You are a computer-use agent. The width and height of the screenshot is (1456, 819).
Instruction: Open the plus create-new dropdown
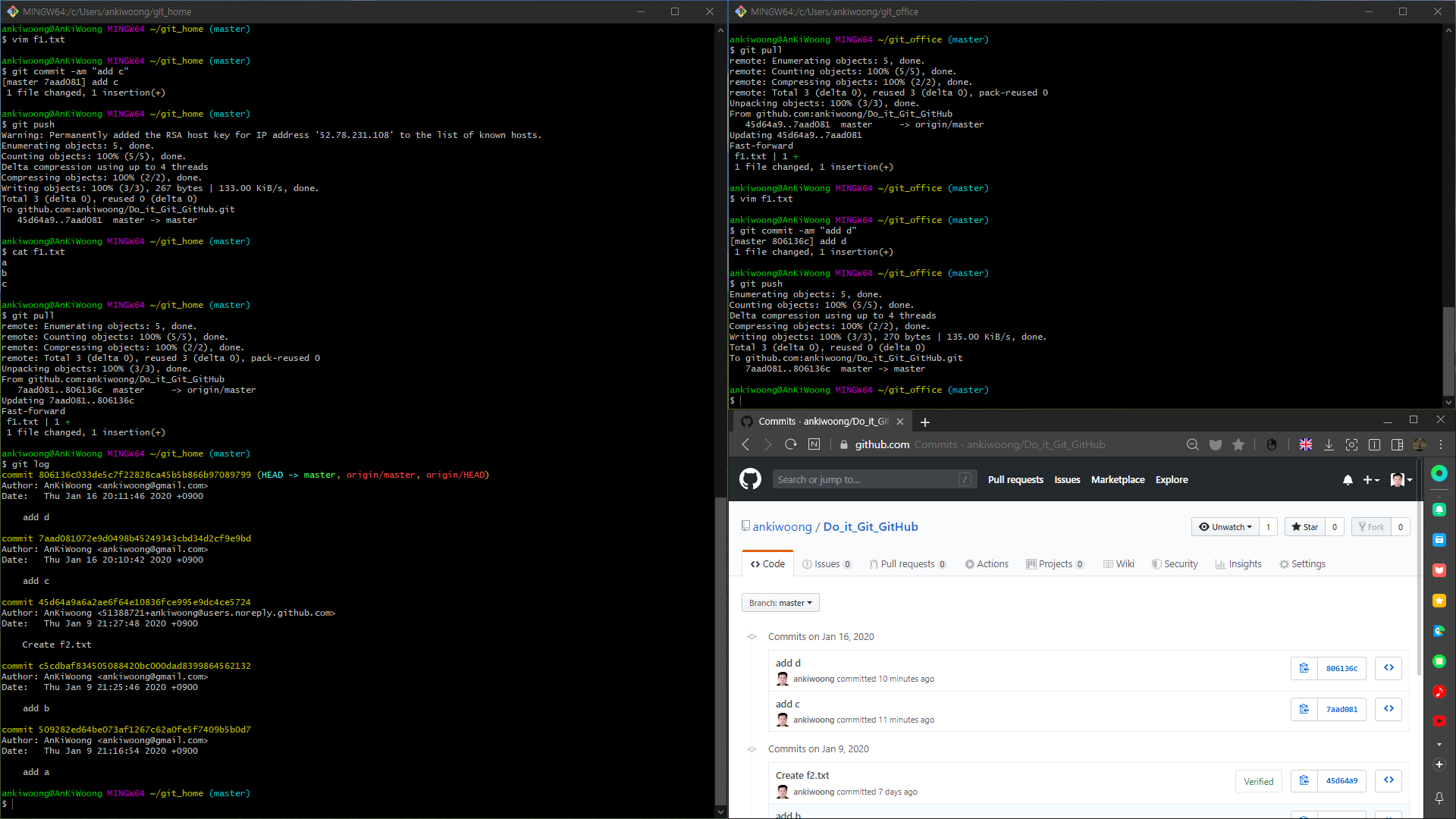(1371, 480)
